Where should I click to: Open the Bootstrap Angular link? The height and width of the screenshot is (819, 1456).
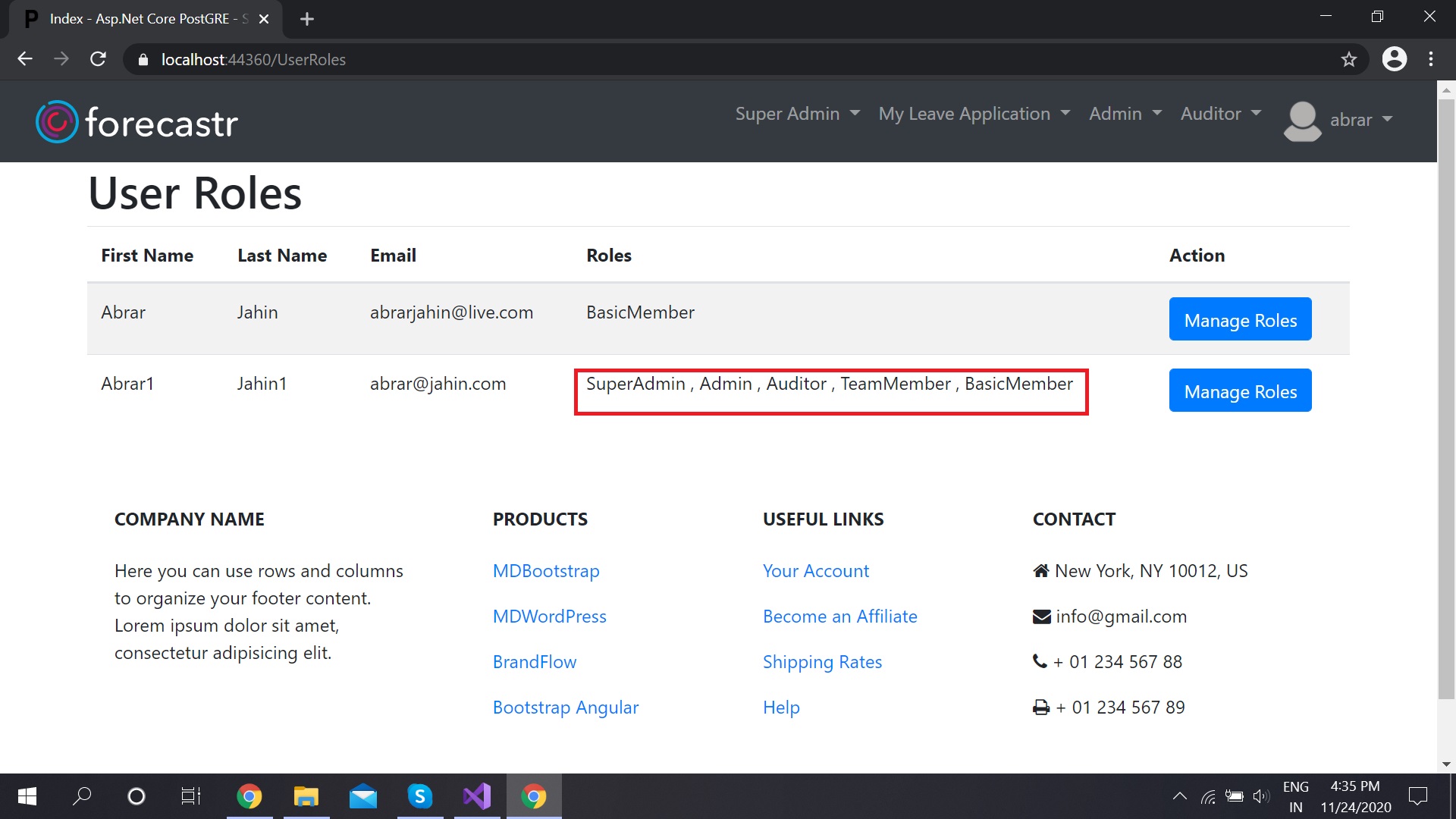click(x=566, y=708)
